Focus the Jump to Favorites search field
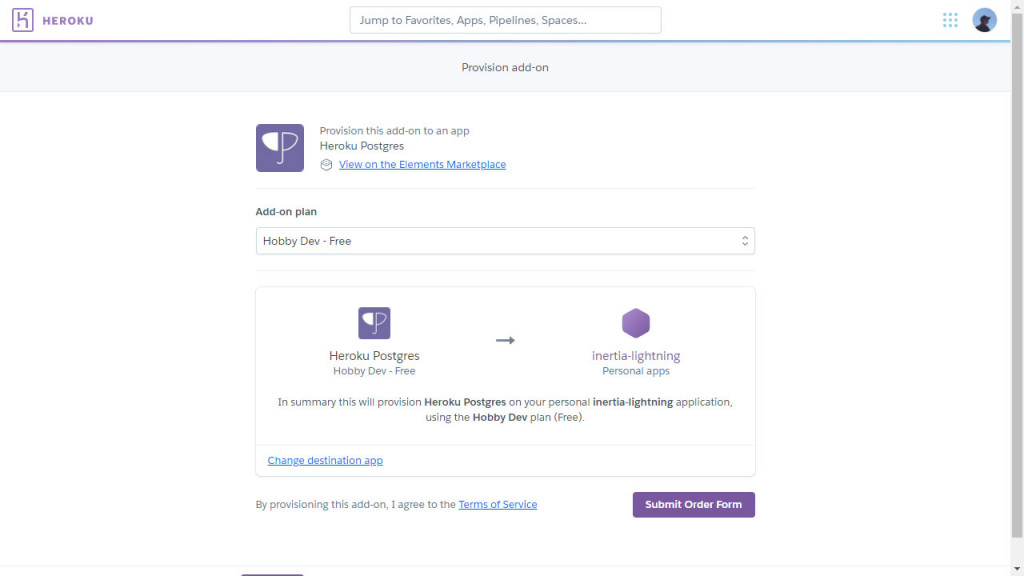This screenshot has height=576, width=1024. 505,20
